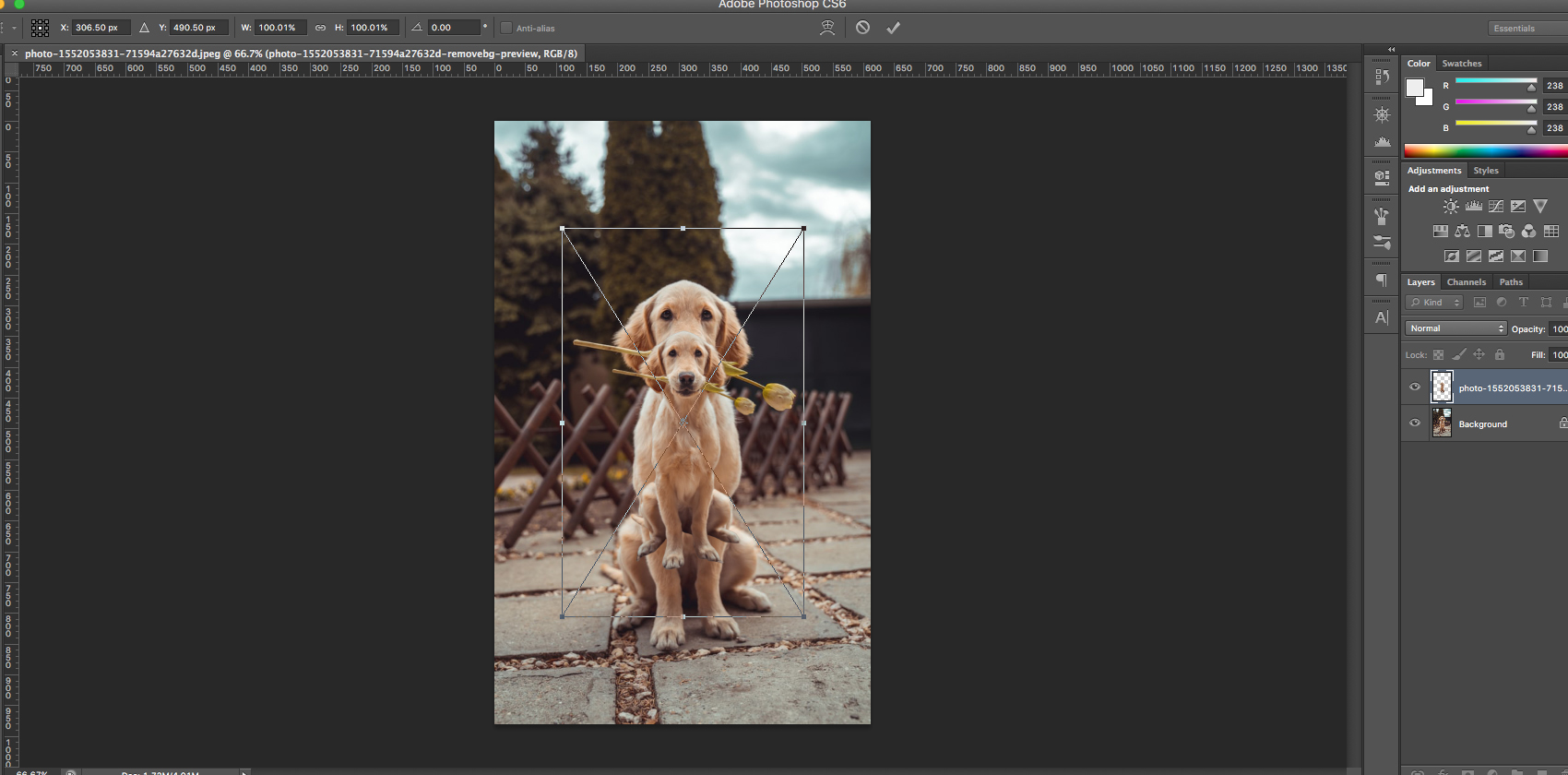This screenshot has height=775, width=1568.
Task: Open the Character panel icon
Action: pos(1382,317)
